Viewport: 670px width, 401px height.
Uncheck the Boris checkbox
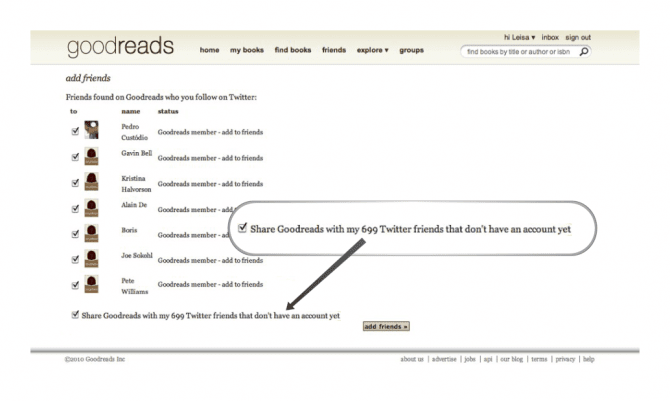[x=75, y=234]
